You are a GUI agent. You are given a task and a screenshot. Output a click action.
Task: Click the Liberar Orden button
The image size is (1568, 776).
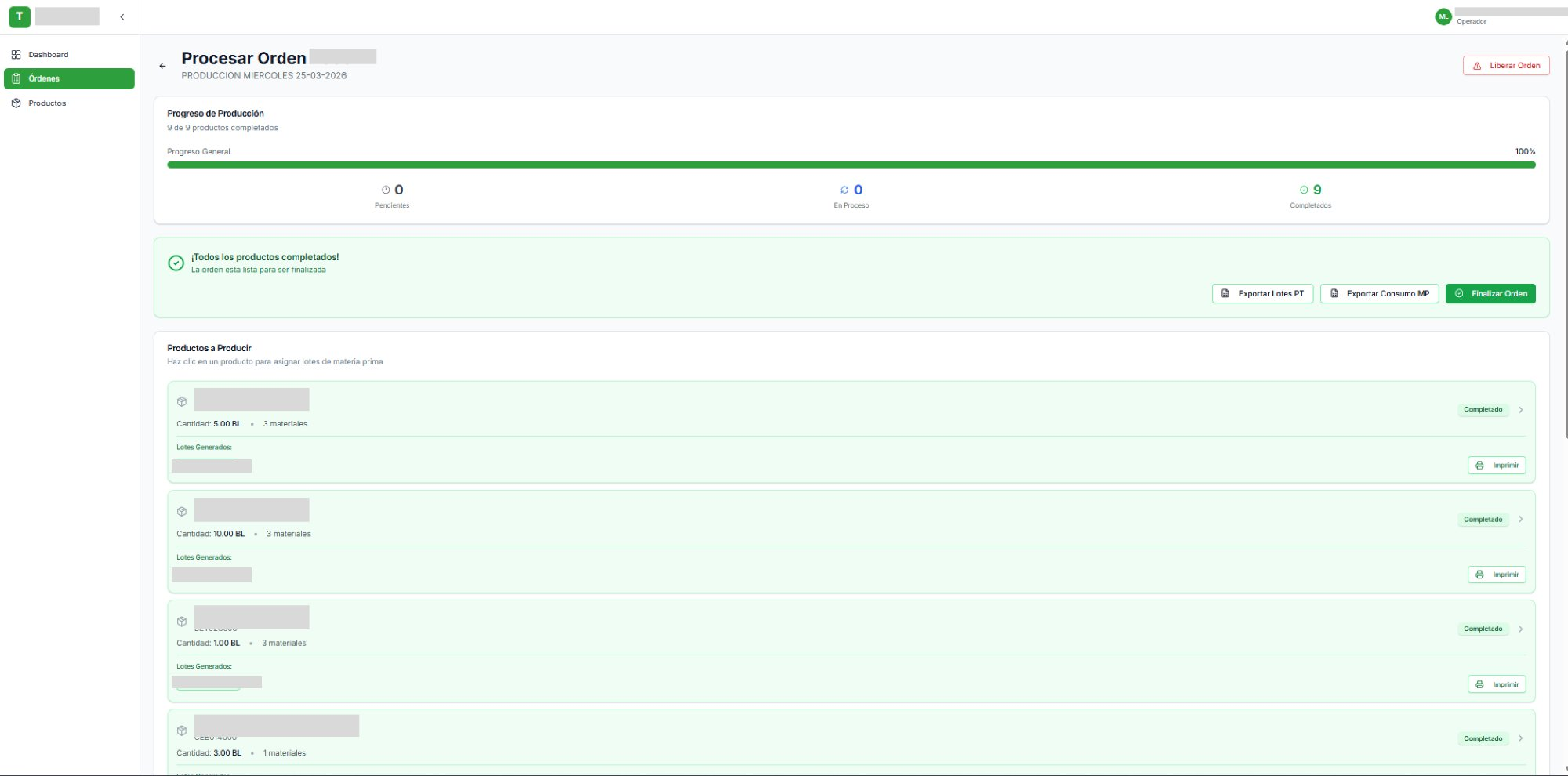(x=1506, y=66)
